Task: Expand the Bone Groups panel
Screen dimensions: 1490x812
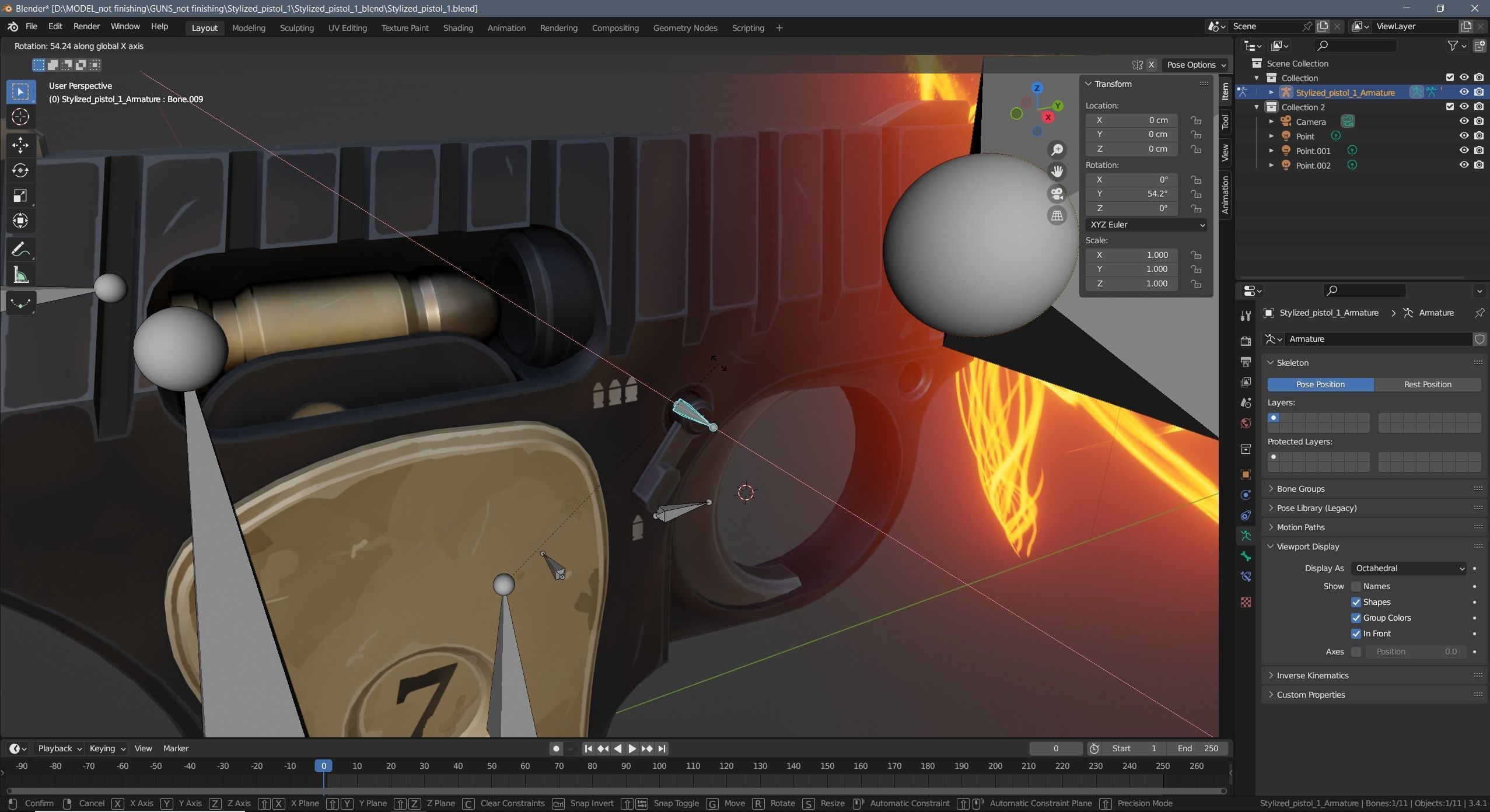Action: click(x=1300, y=489)
